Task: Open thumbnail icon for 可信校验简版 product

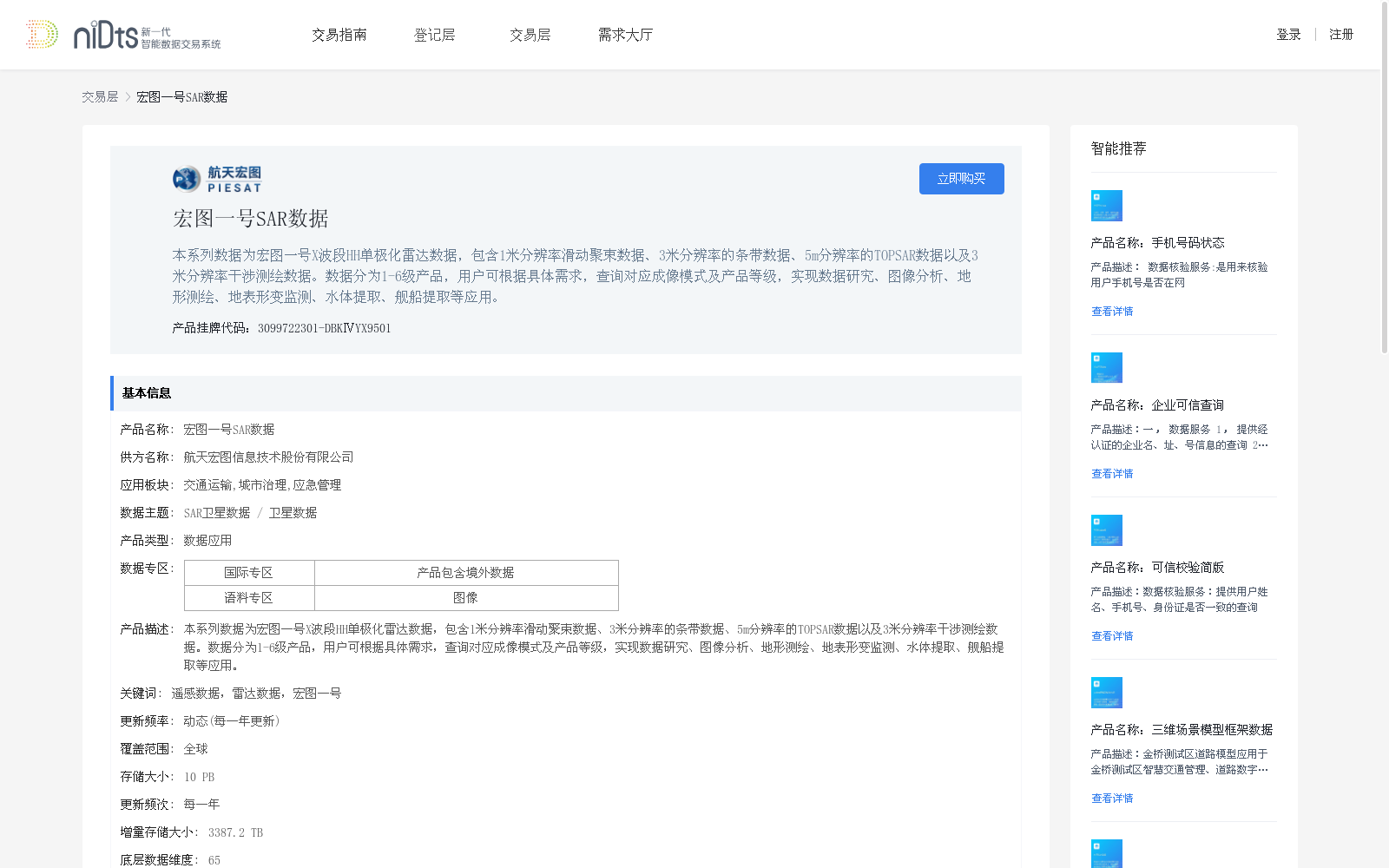Action: click(1107, 530)
